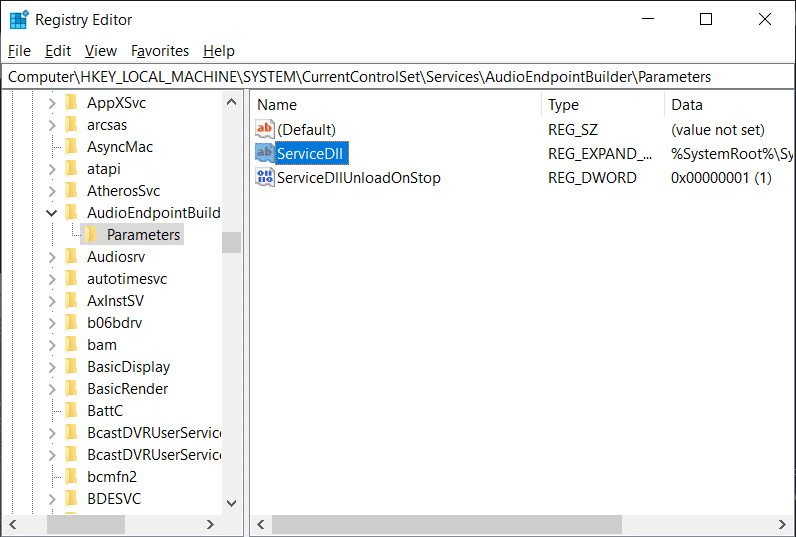Click the AppXSvc folder icon
Viewport: 796px width, 537px height.
pyautogui.click(x=72, y=103)
